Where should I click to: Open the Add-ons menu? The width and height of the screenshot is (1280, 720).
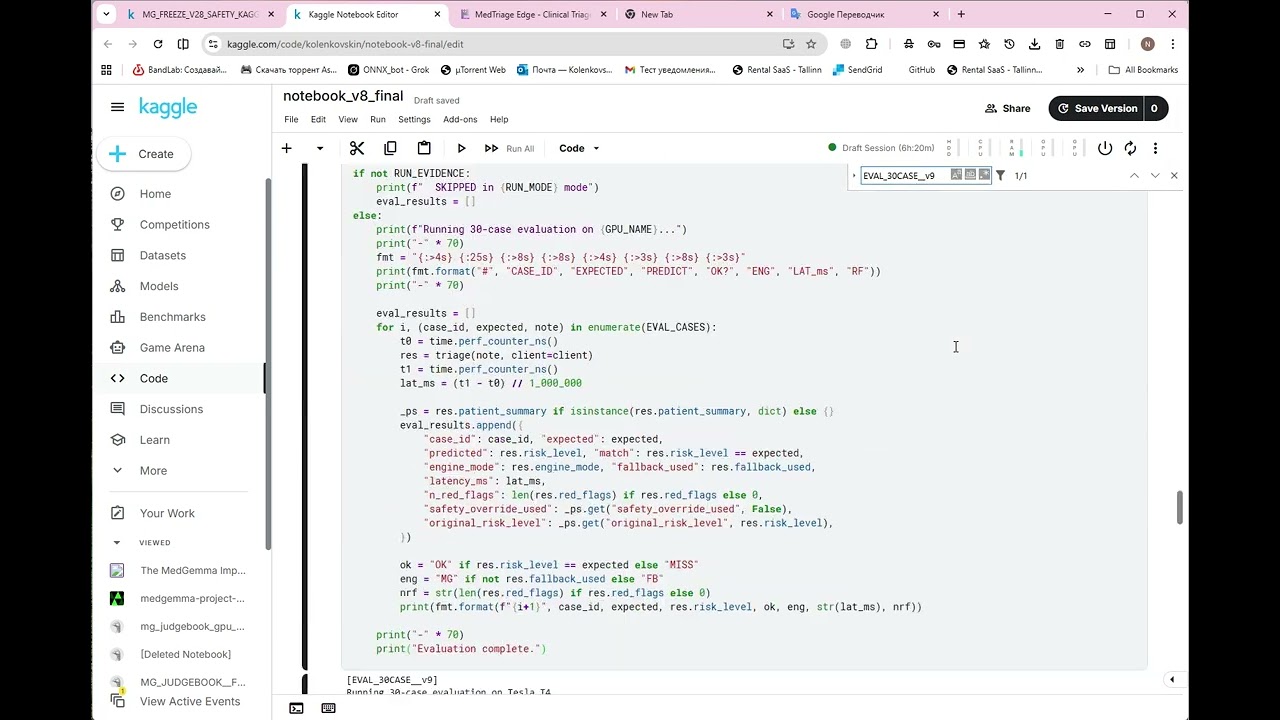click(460, 119)
